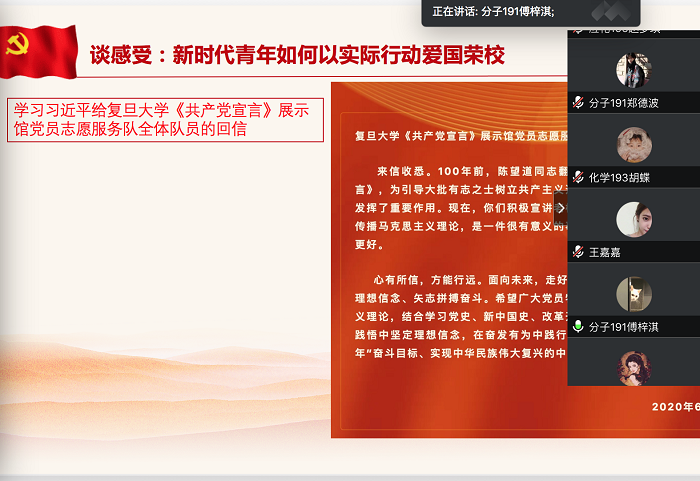Image resolution: width=700 pixels, height=481 pixels.
Task: Click the 正在讲话 speaking indicator text
Action: click(493, 12)
